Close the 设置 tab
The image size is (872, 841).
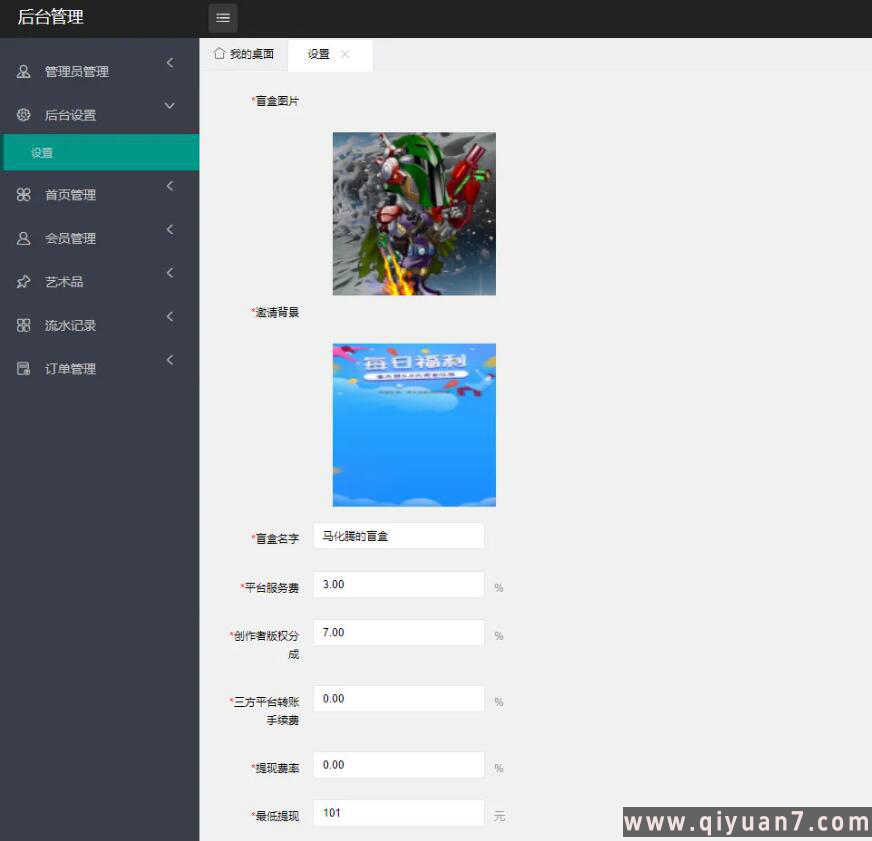pyautogui.click(x=345, y=55)
